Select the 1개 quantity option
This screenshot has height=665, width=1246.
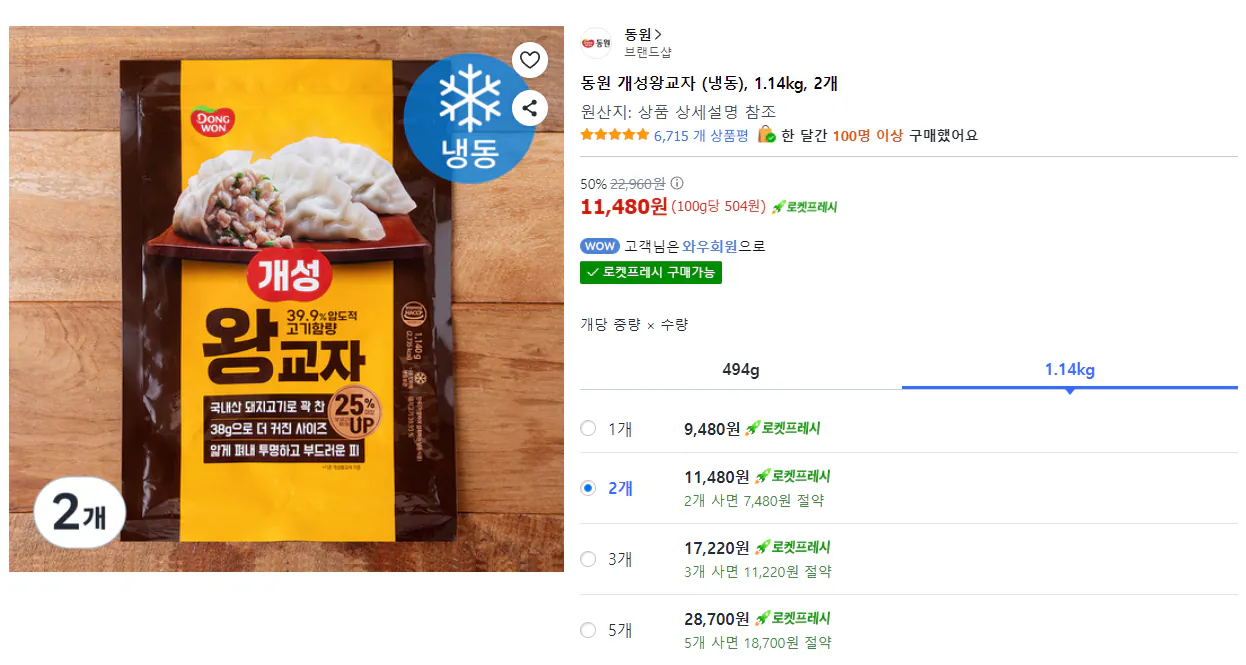pos(588,430)
